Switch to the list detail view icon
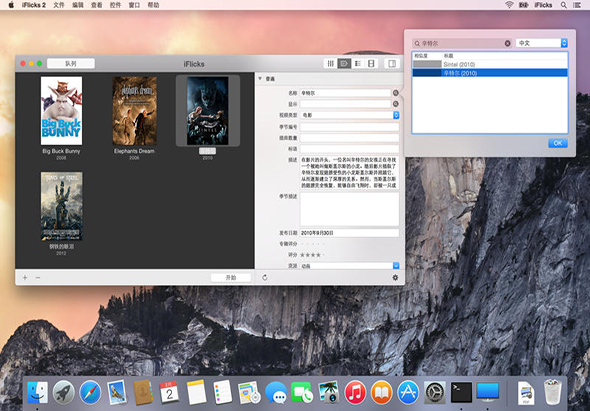Image resolution: width=590 pixels, height=411 pixels. [358, 64]
